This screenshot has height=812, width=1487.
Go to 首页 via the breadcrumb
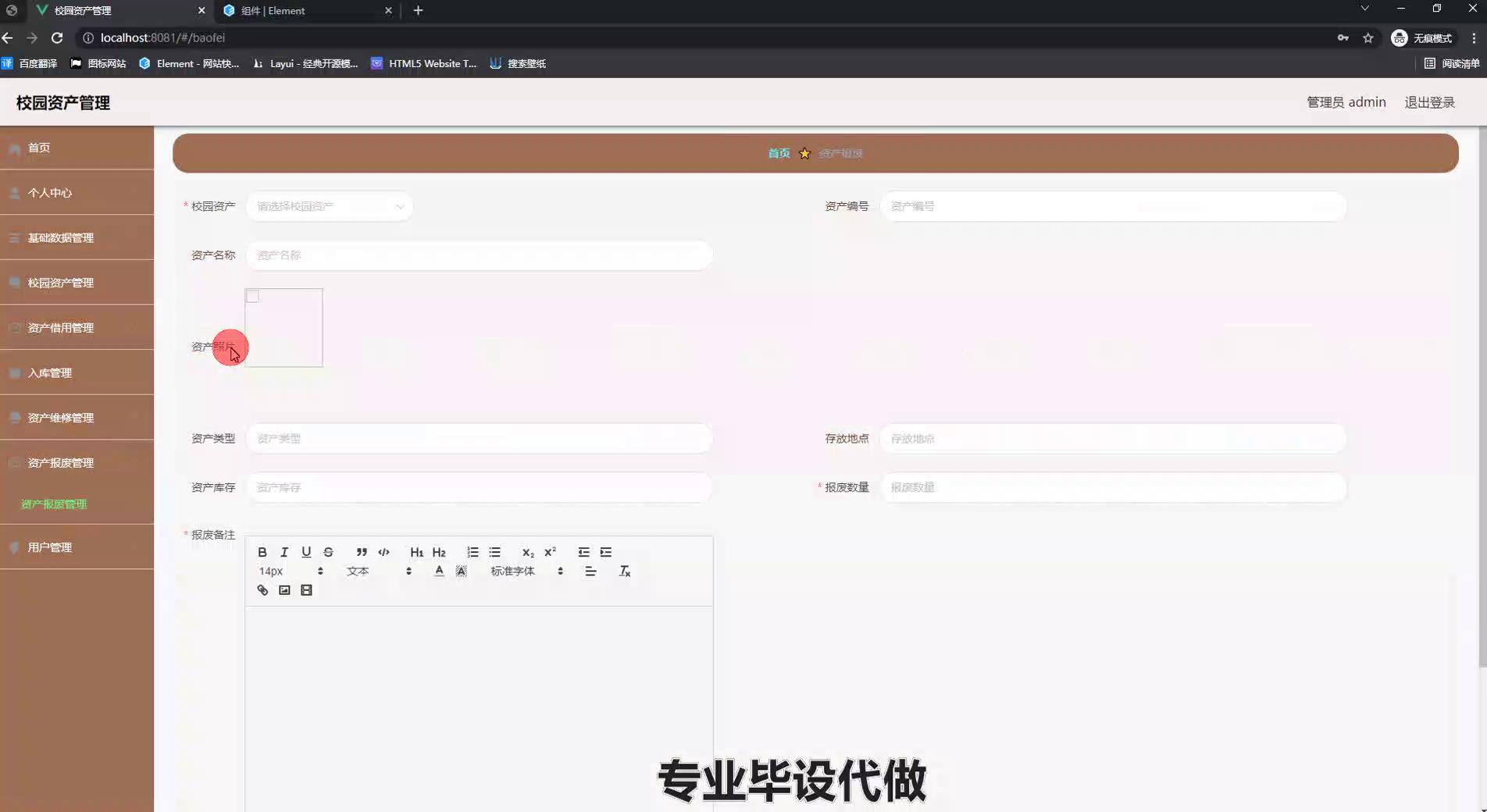tap(779, 153)
